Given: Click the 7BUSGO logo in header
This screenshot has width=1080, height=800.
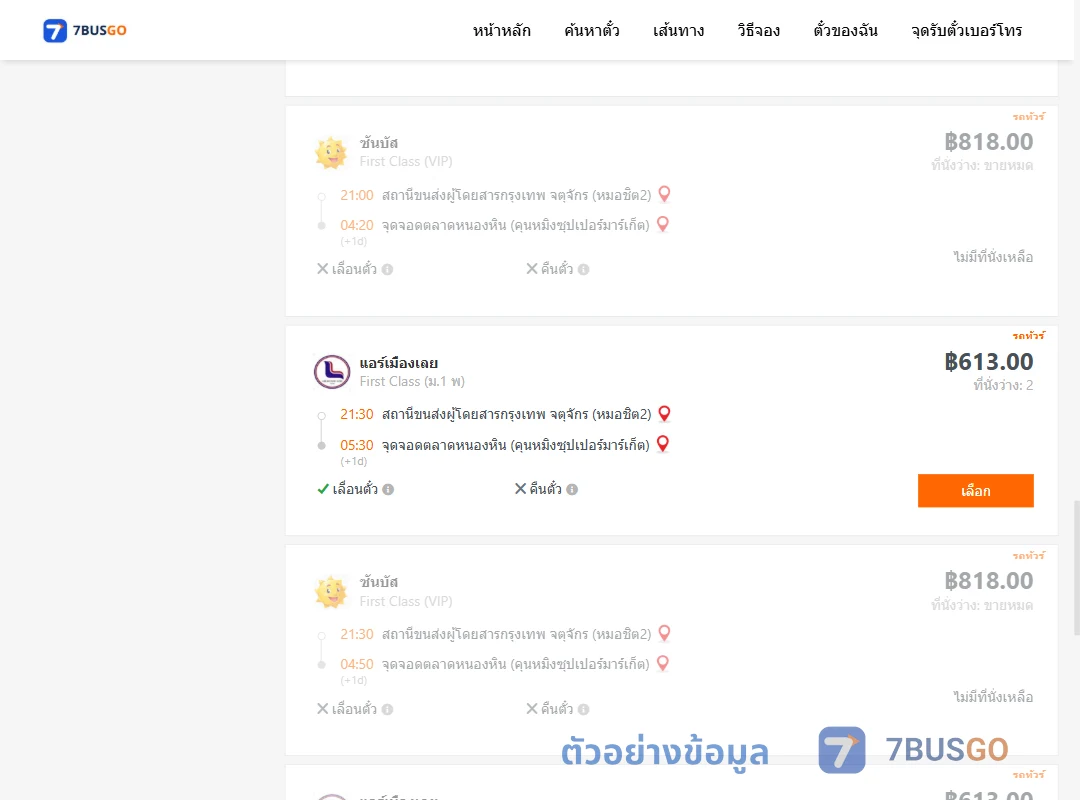Looking at the screenshot, I should pyautogui.click(x=85, y=30).
